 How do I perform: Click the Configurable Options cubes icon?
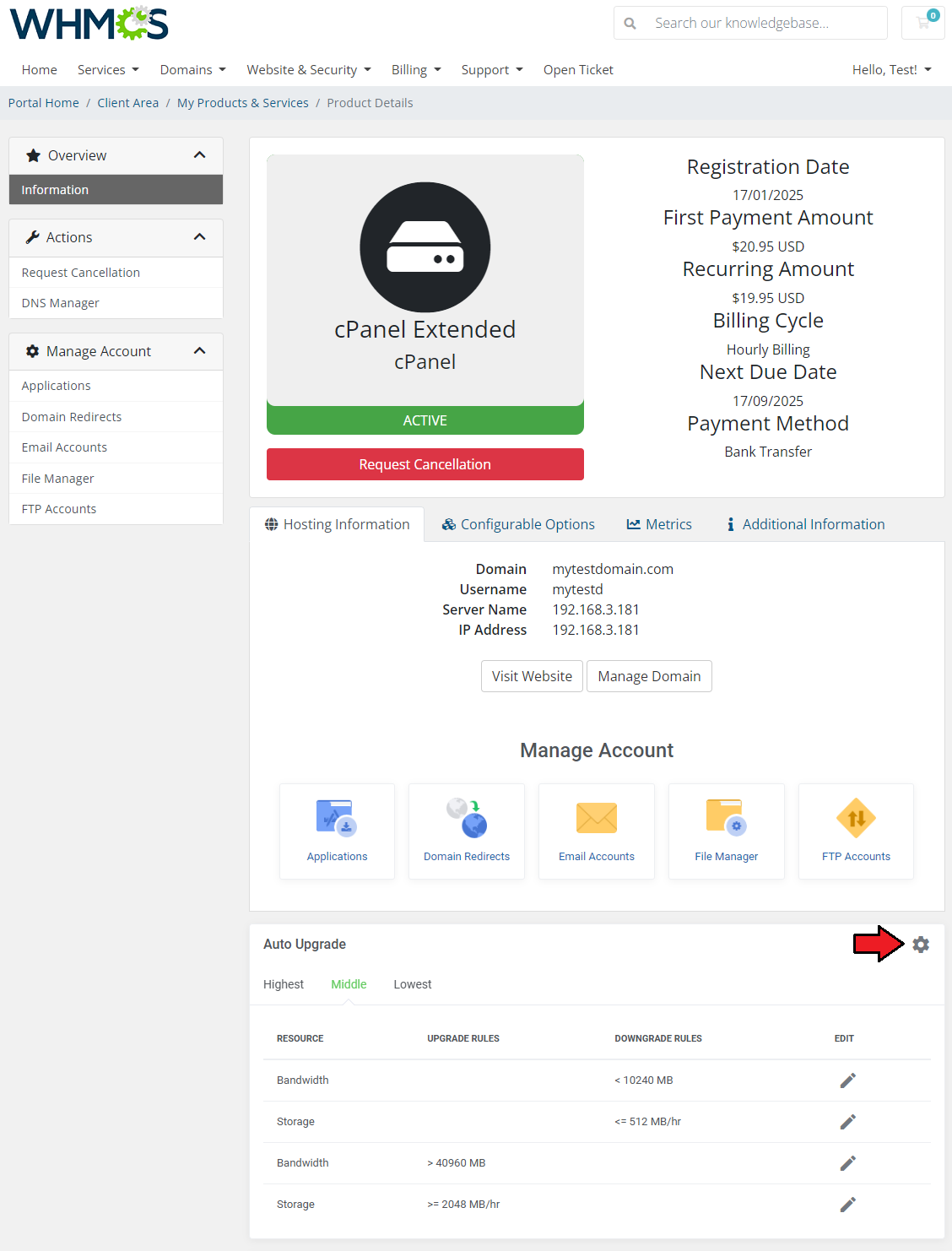449,524
